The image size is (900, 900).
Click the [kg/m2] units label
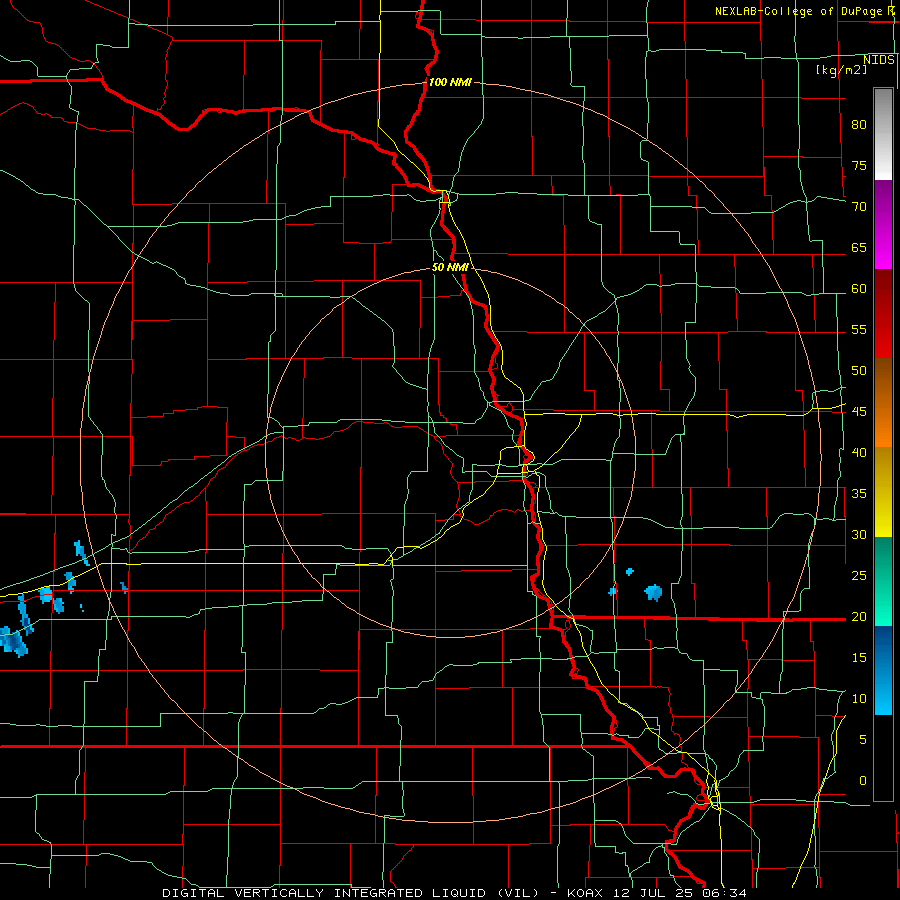[841, 70]
